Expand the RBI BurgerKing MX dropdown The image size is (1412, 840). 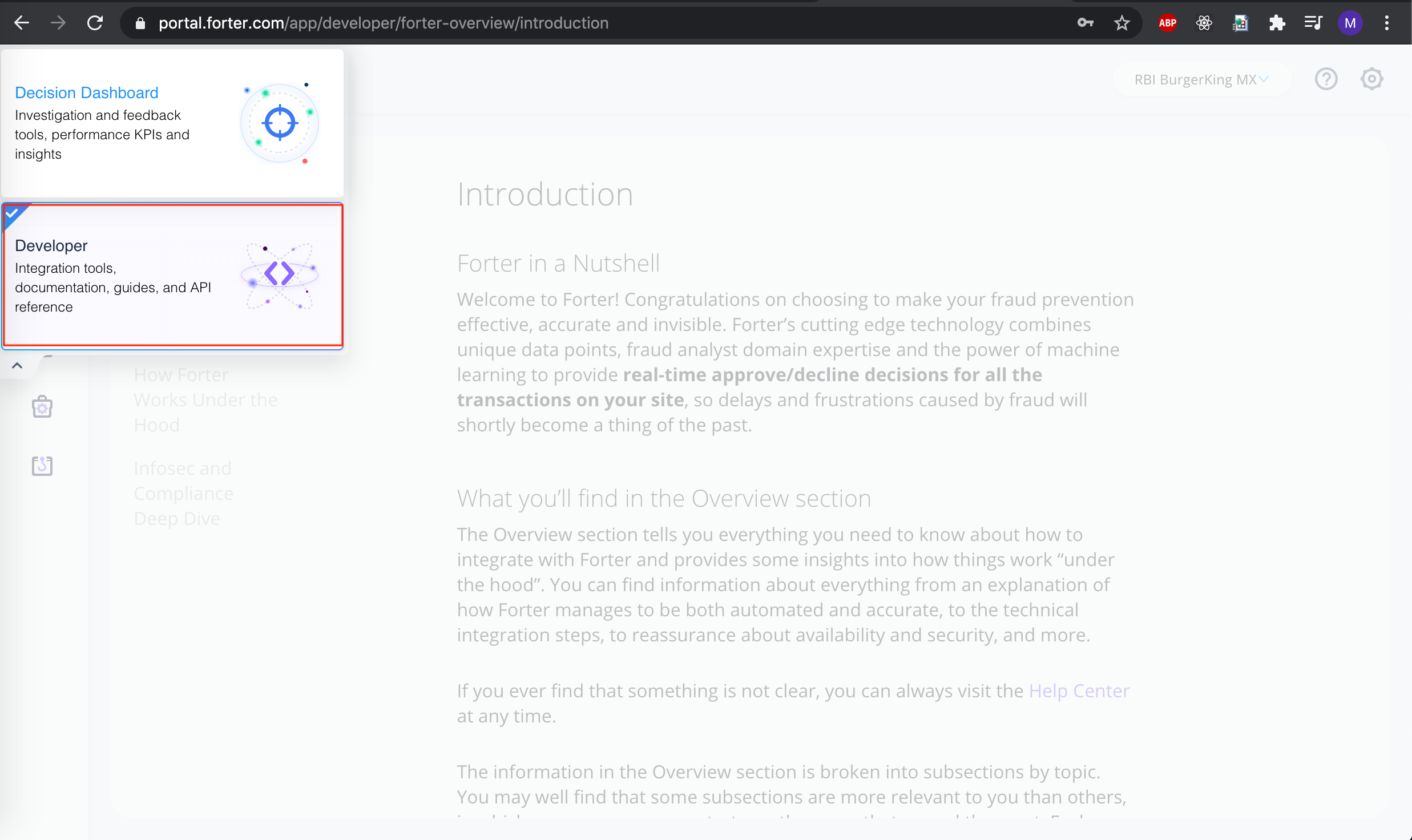(1200, 79)
